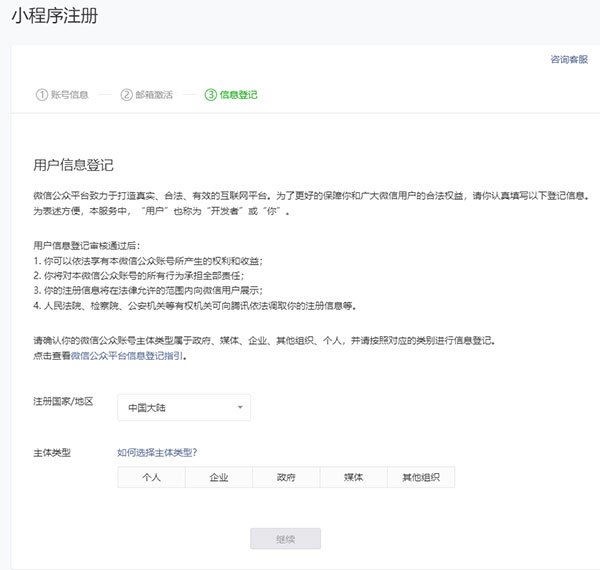
Task: Choose the 媒体 subject type option
Action: pyautogui.click(x=353, y=478)
